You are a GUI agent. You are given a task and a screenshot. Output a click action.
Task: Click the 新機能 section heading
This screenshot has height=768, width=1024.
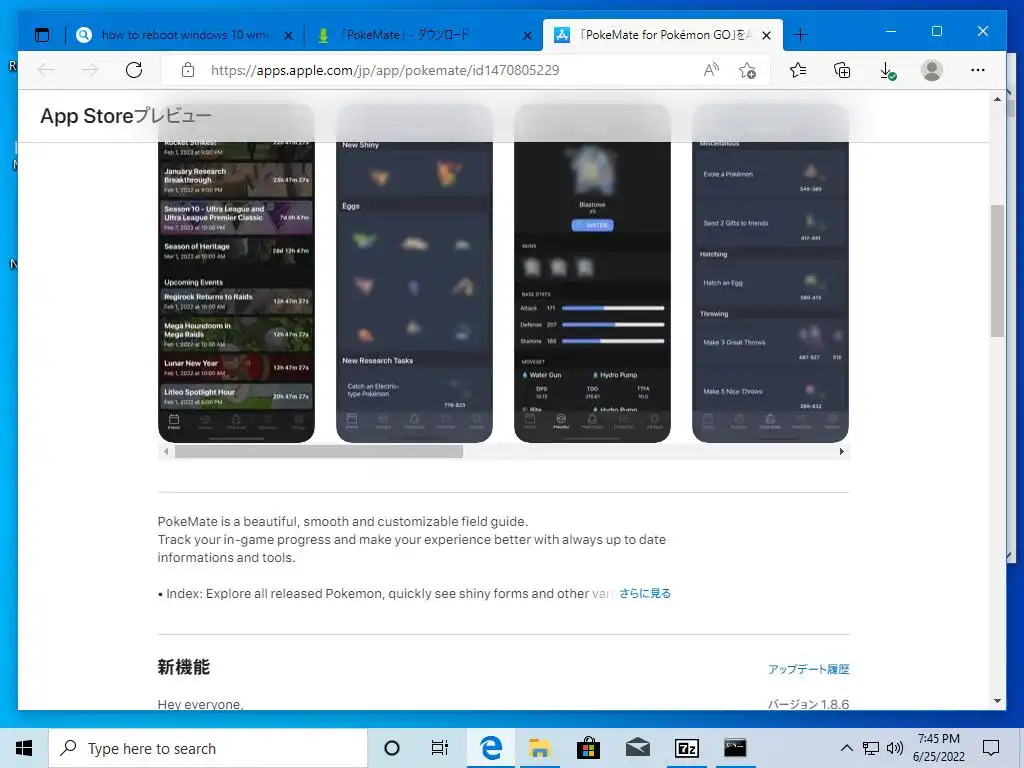point(184,667)
